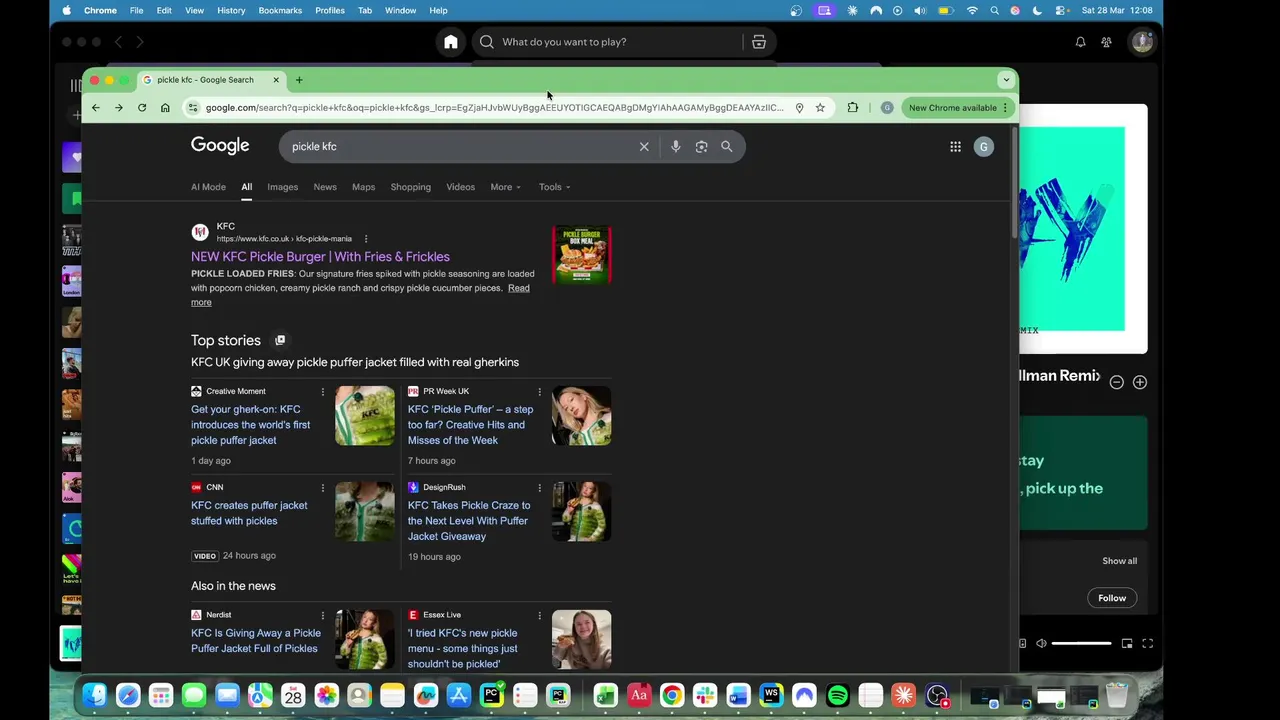Open History menu in menu bar
Viewport: 1280px width, 720px height.
point(231,10)
